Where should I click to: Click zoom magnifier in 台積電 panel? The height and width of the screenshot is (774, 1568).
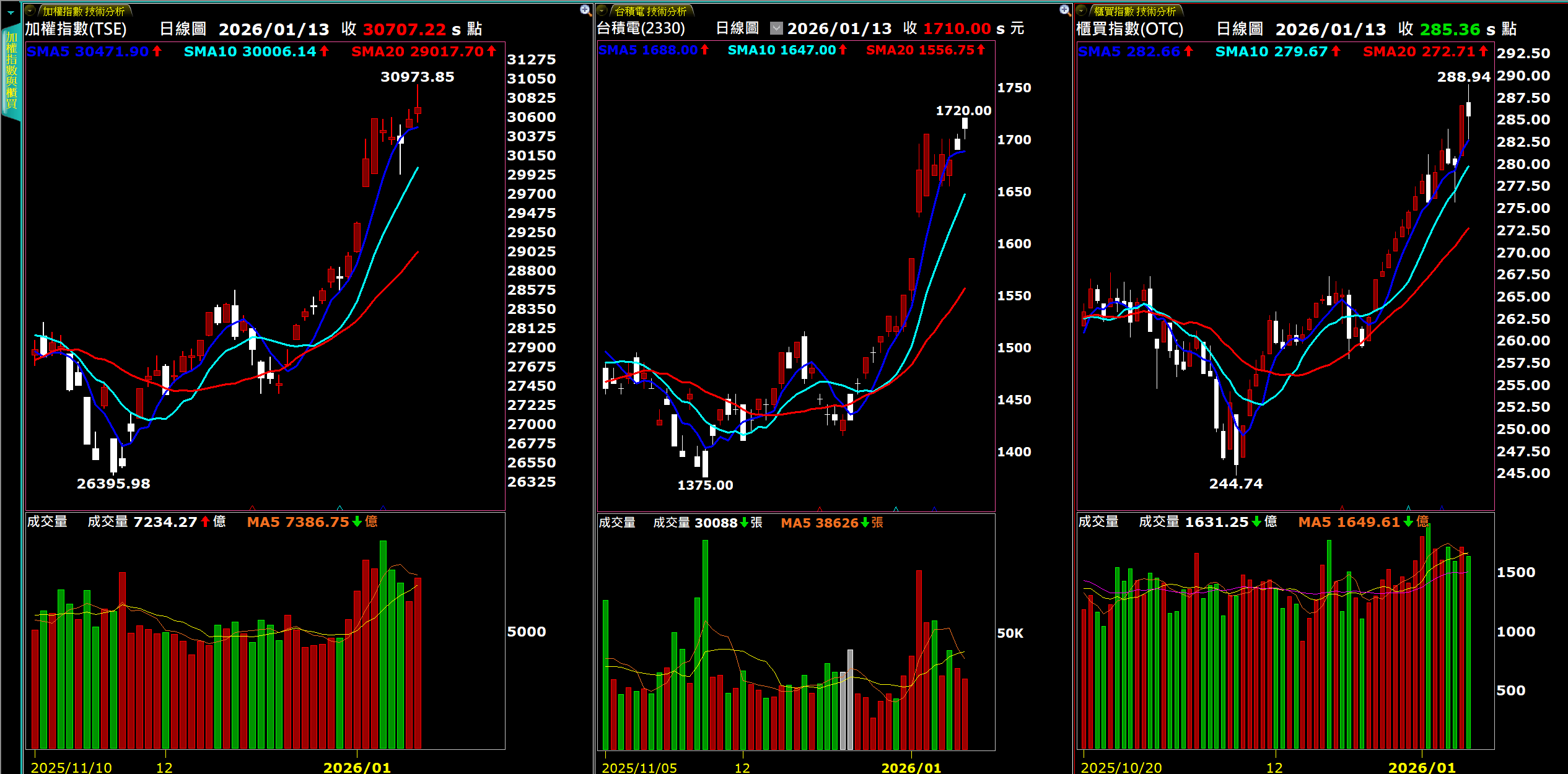click(1065, 10)
